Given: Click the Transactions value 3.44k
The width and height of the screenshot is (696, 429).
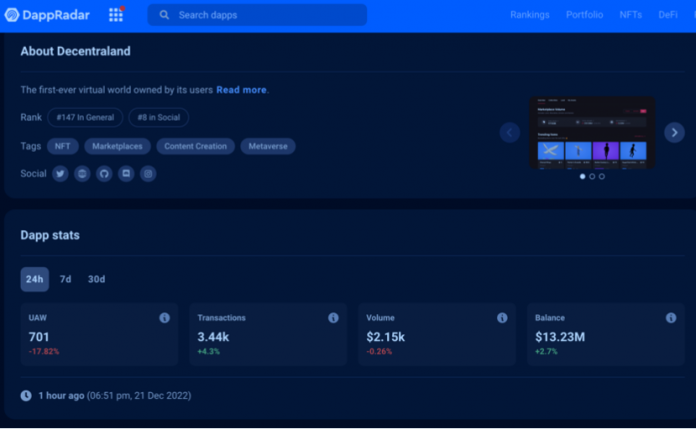Looking at the screenshot, I should (213, 337).
